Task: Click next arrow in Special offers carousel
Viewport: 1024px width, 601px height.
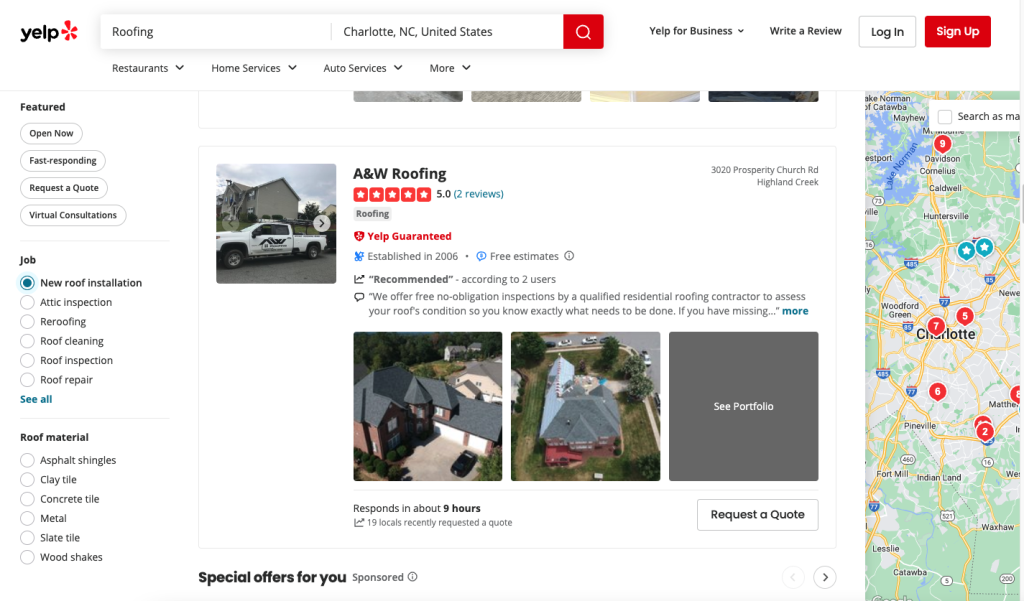Action: 825,577
